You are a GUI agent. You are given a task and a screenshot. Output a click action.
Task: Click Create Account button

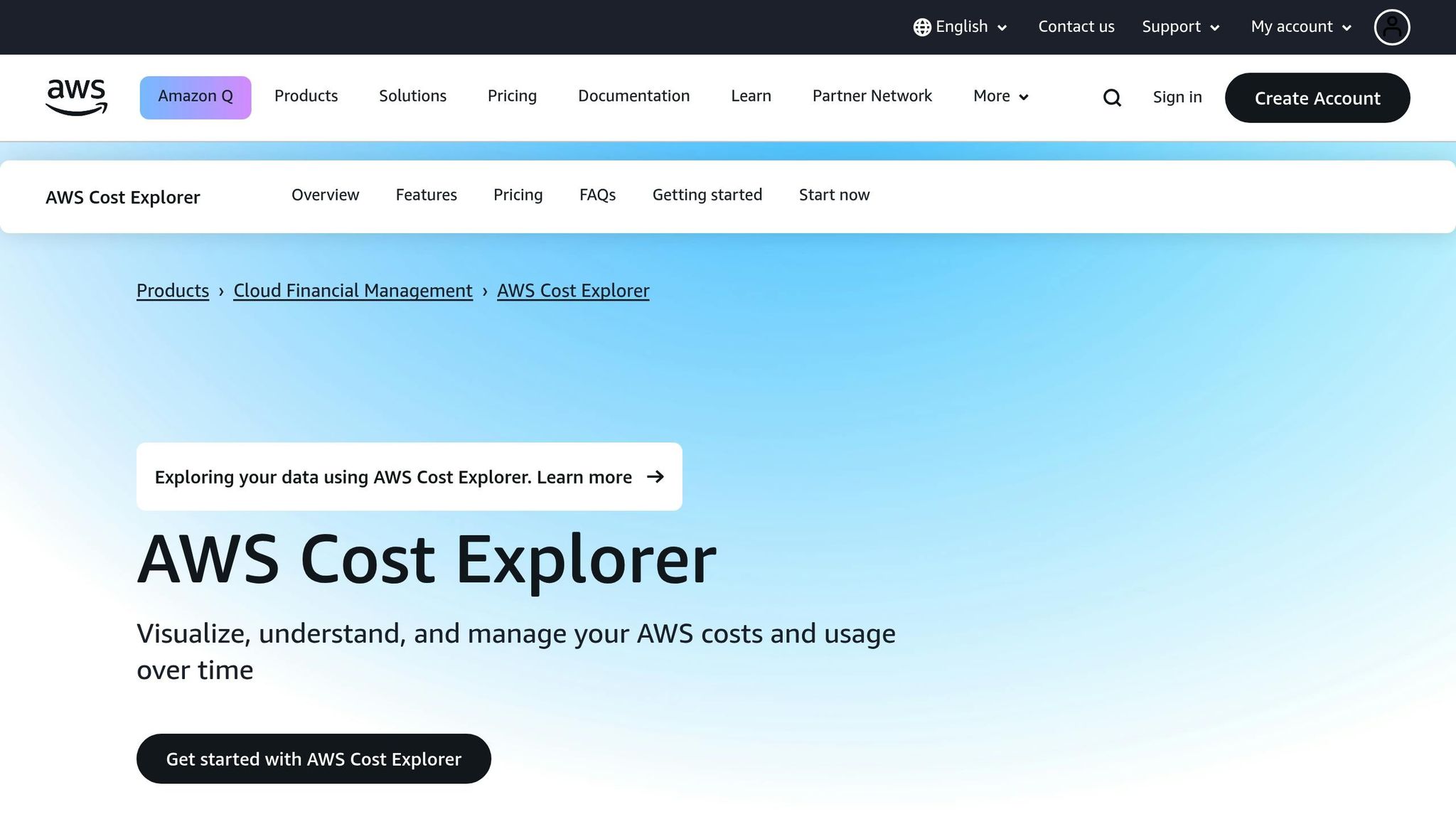pyautogui.click(x=1317, y=97)
